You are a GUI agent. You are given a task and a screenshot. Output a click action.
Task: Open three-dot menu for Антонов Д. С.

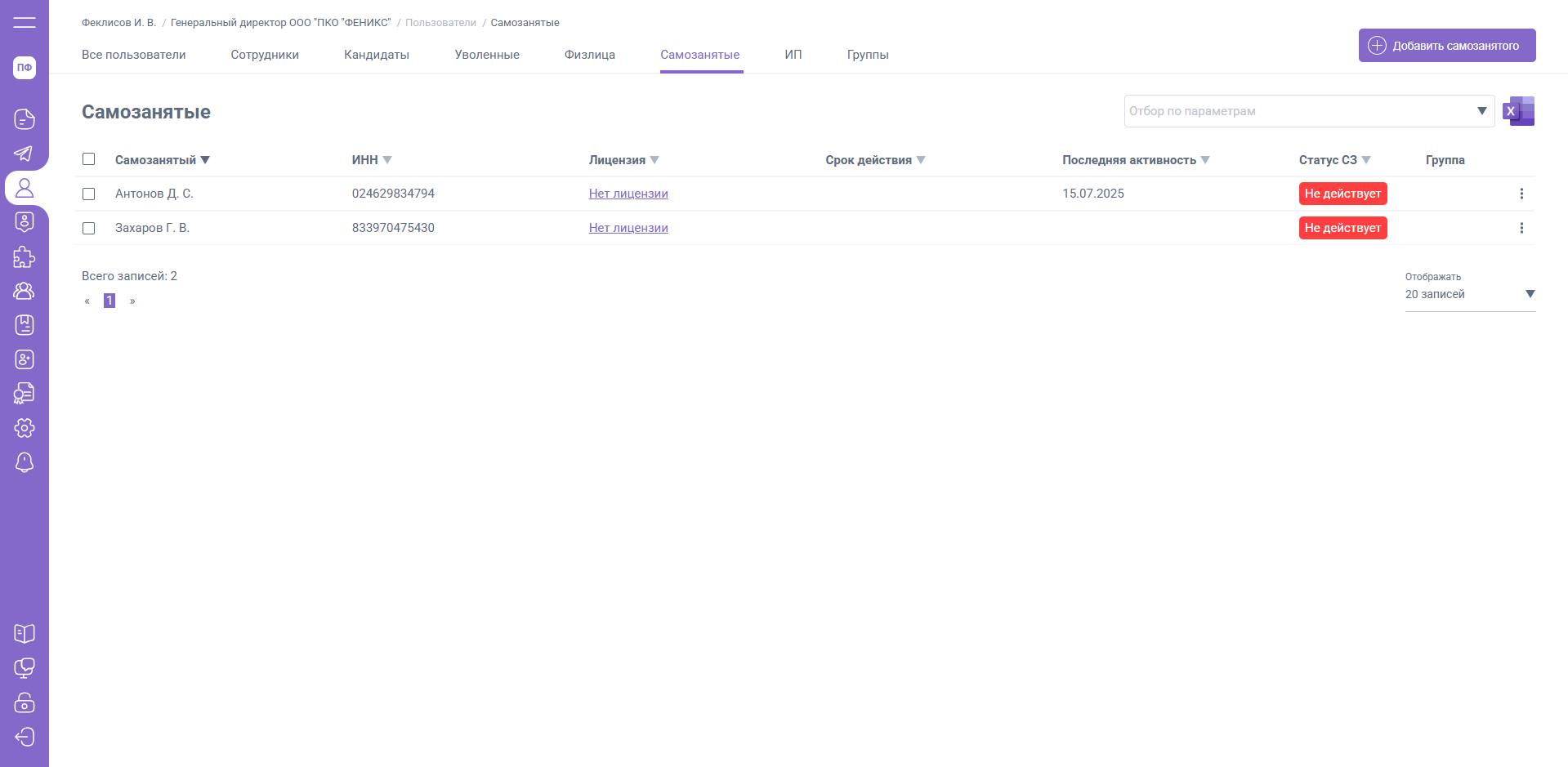[1521, 194]
